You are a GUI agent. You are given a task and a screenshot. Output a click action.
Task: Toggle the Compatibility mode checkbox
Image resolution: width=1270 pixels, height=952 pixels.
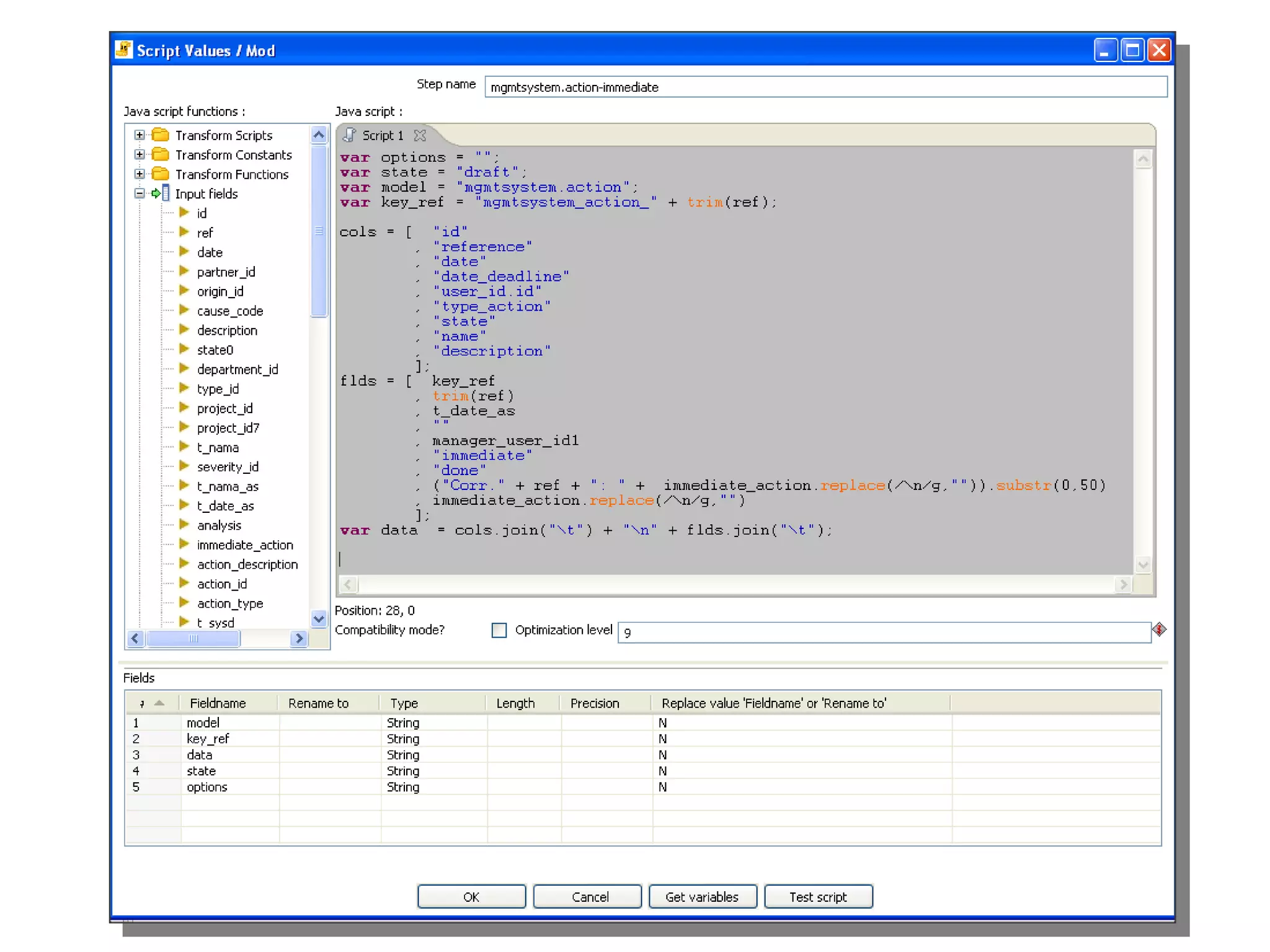(499, 630)
